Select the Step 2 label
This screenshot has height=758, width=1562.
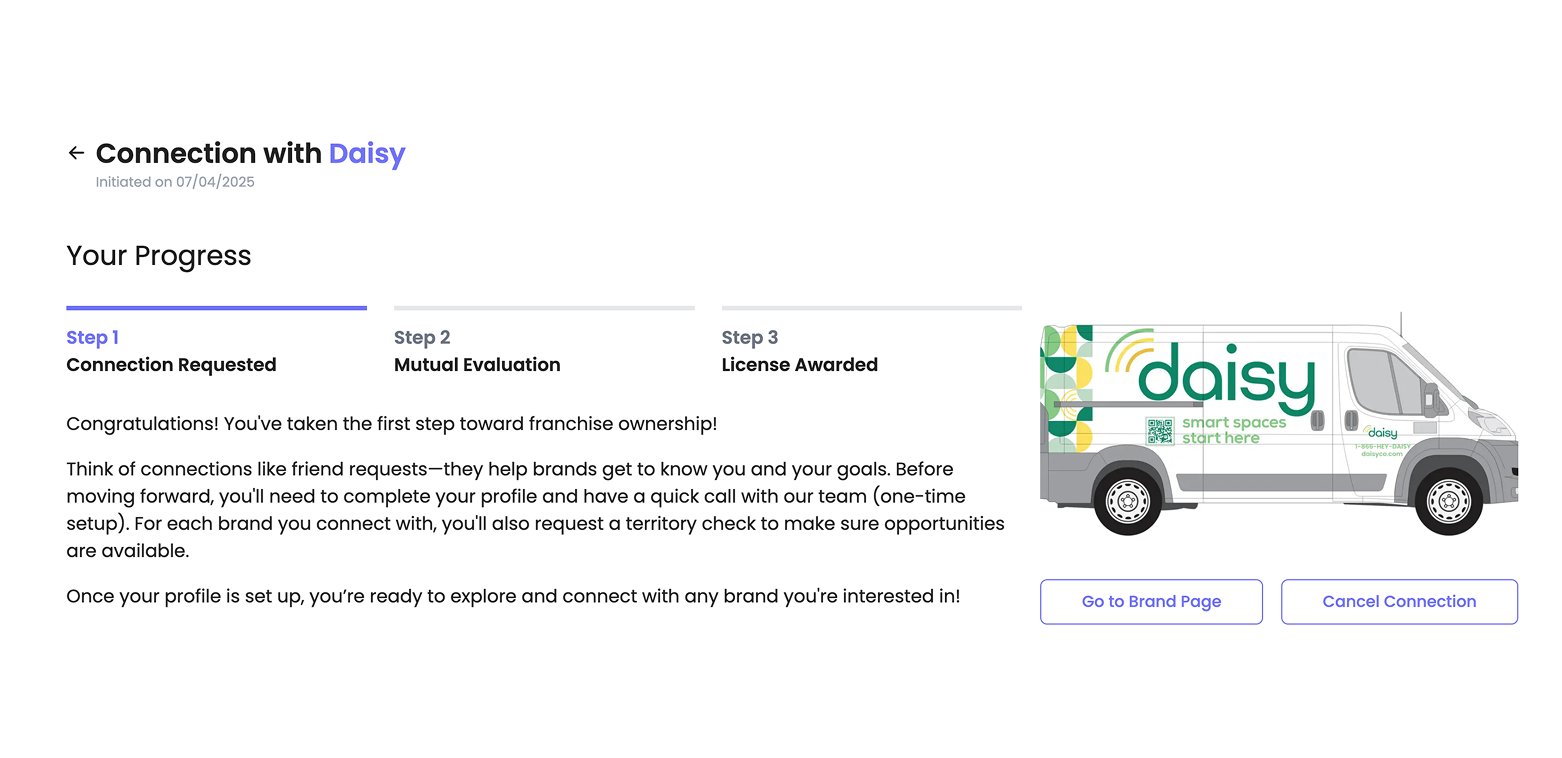pyautogui.click(x=422, y=338)
